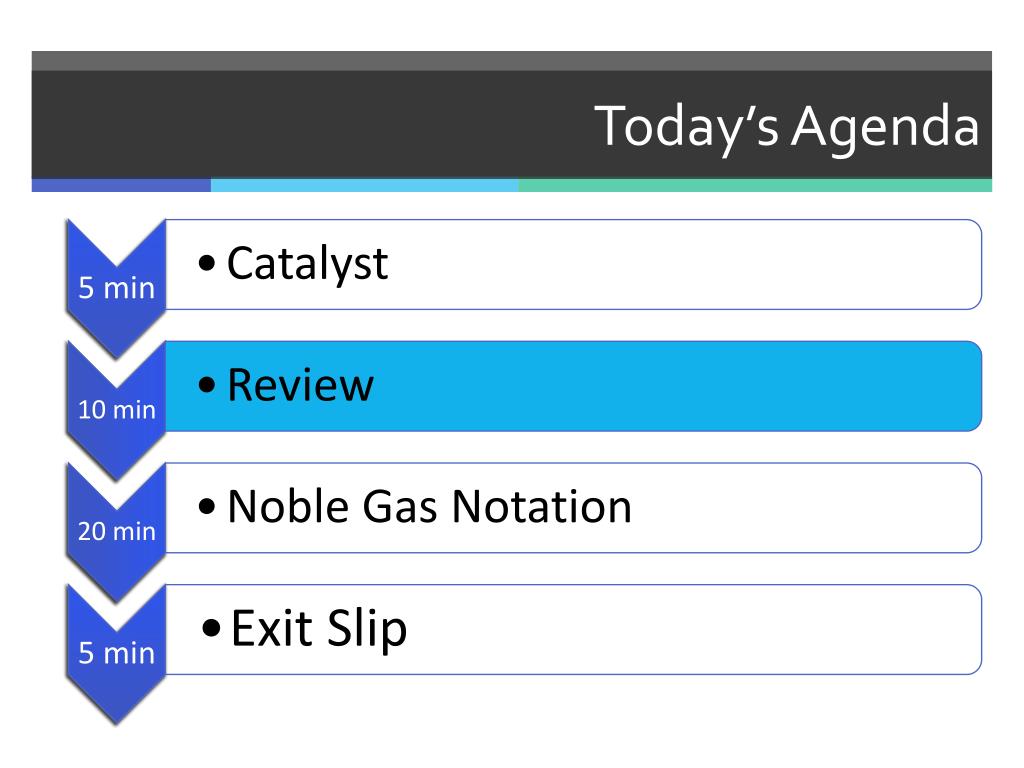Click the Exit Slip text
The width and height of the screenshot is (1024, 768).
(x=319, y=629)
